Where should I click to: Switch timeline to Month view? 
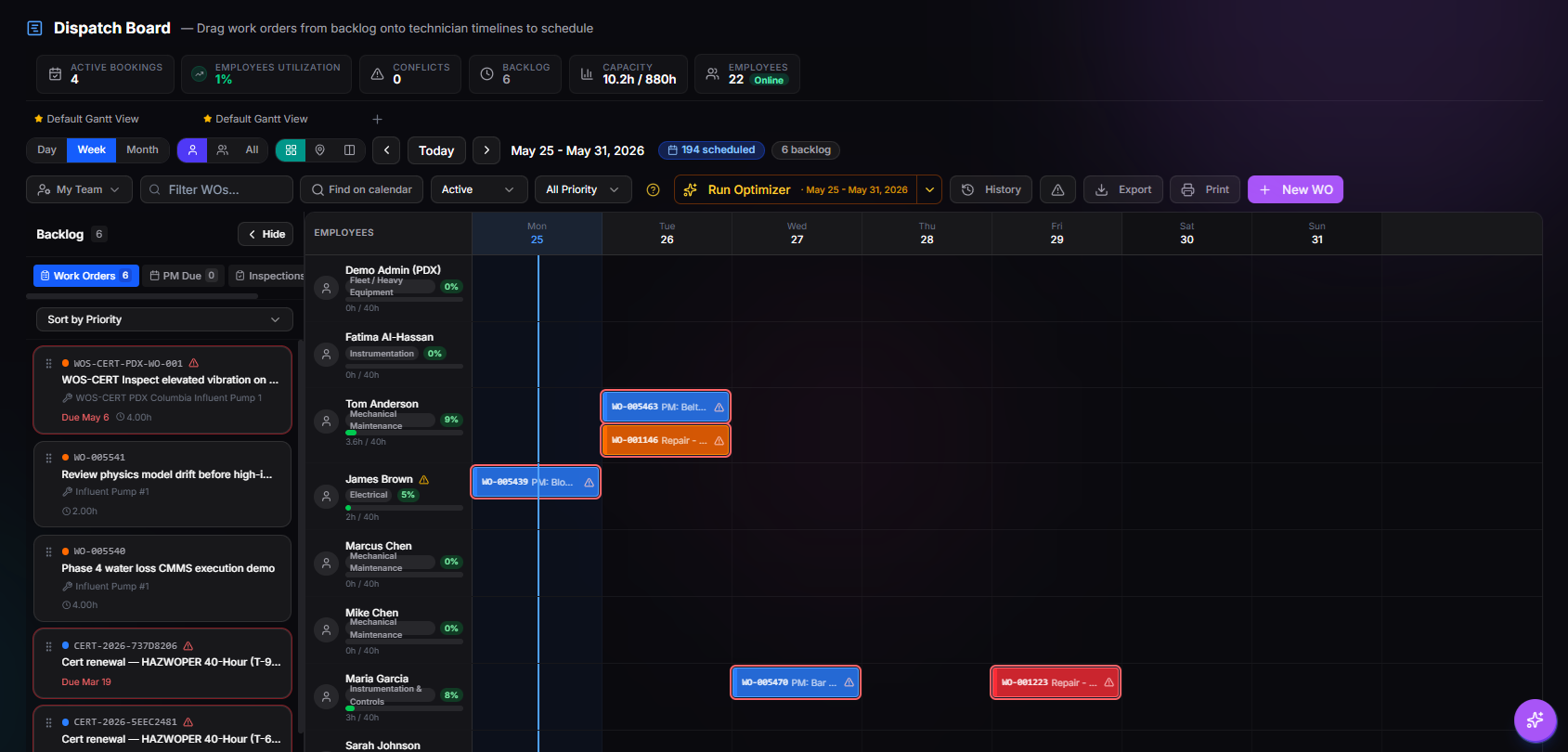click(142, 149)
